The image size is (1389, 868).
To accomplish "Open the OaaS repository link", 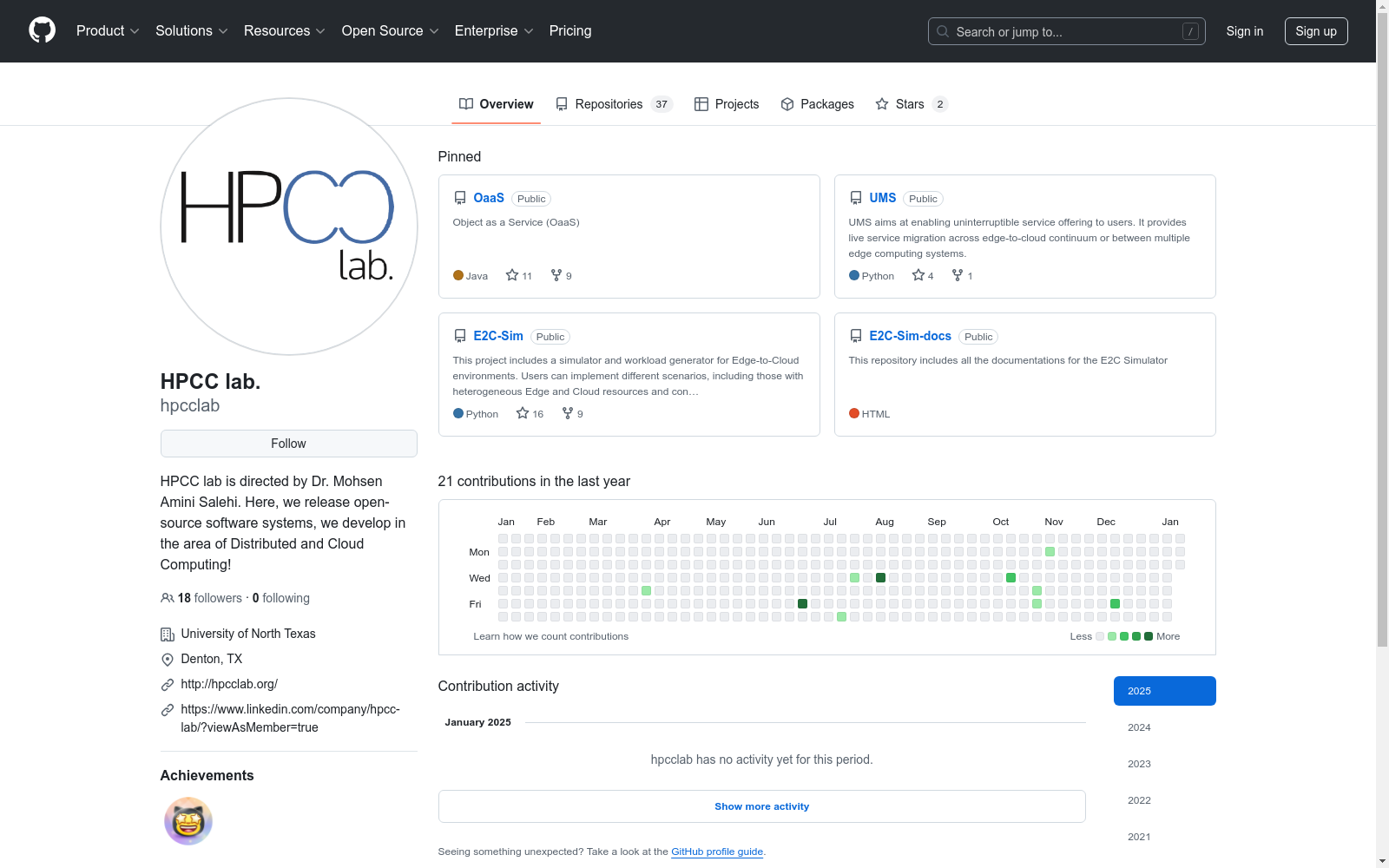I will tap(489, 198).
